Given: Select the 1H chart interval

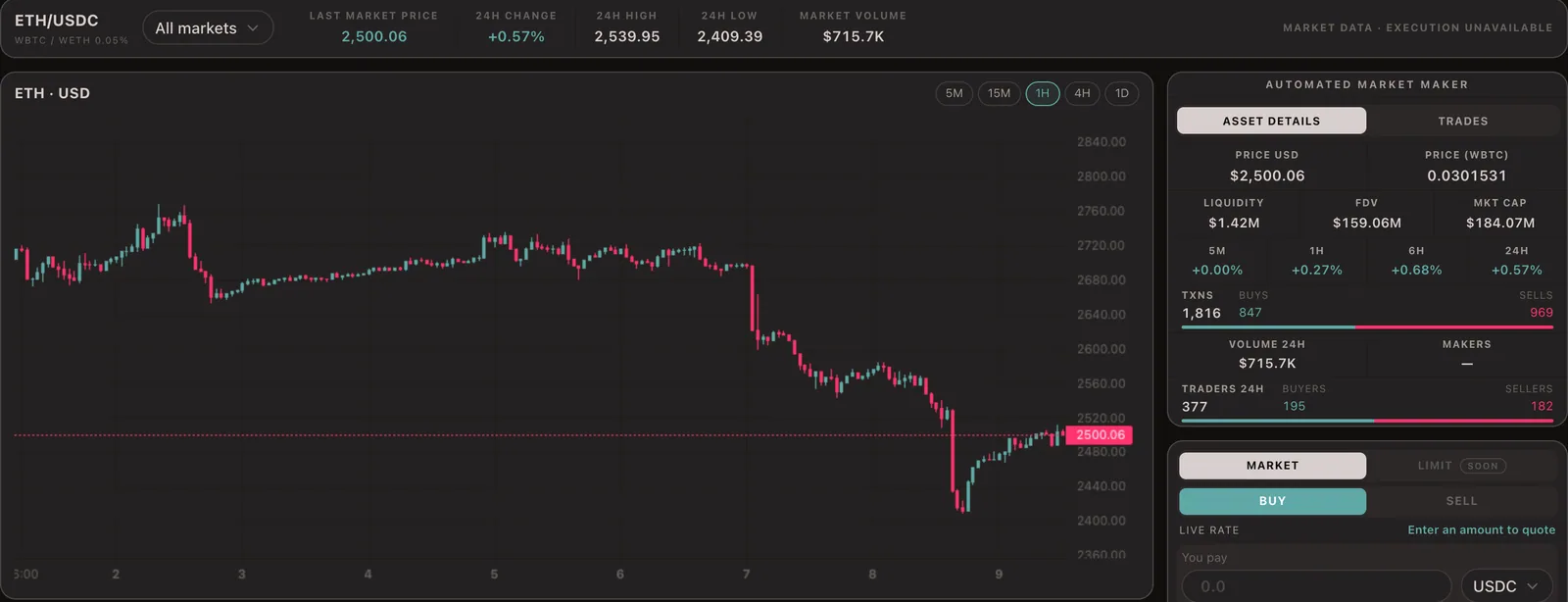Looking at the screenshot, I should tap(1043, 93).
